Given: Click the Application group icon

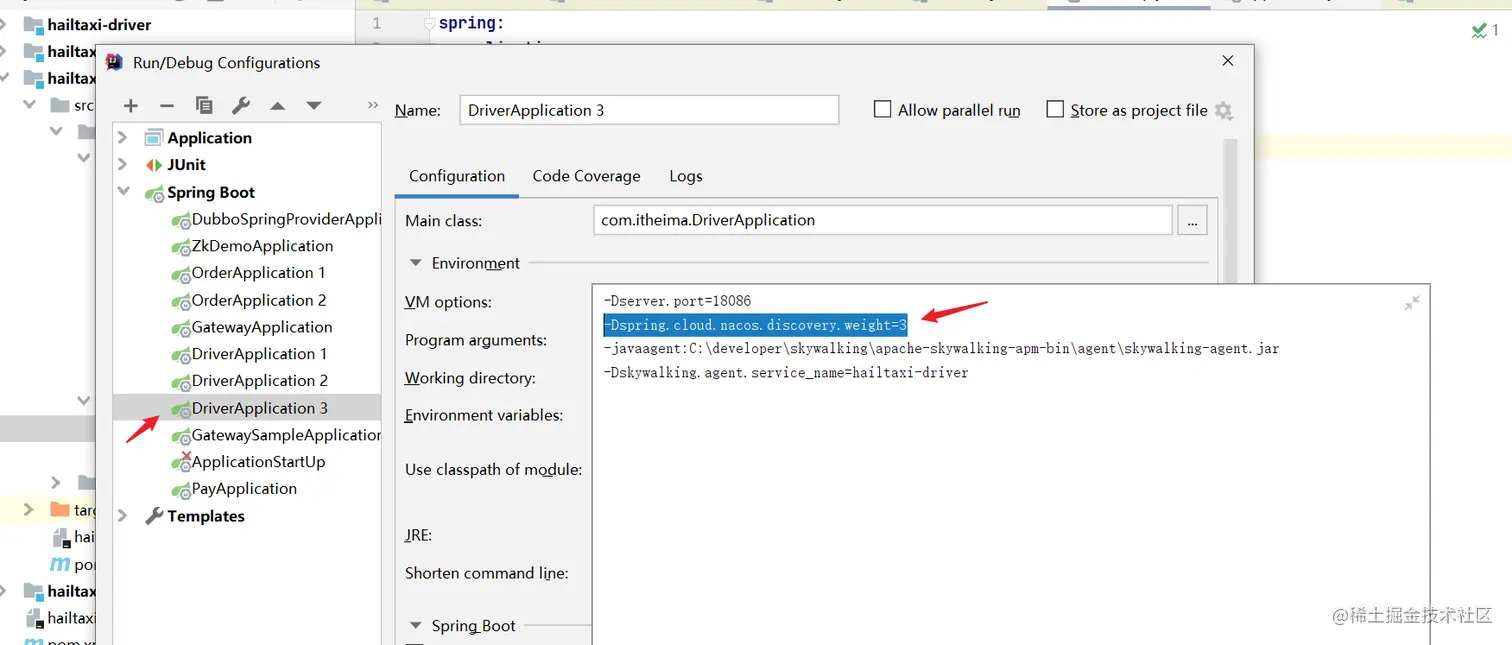Looking at the screenshot, I should (153, 138).
